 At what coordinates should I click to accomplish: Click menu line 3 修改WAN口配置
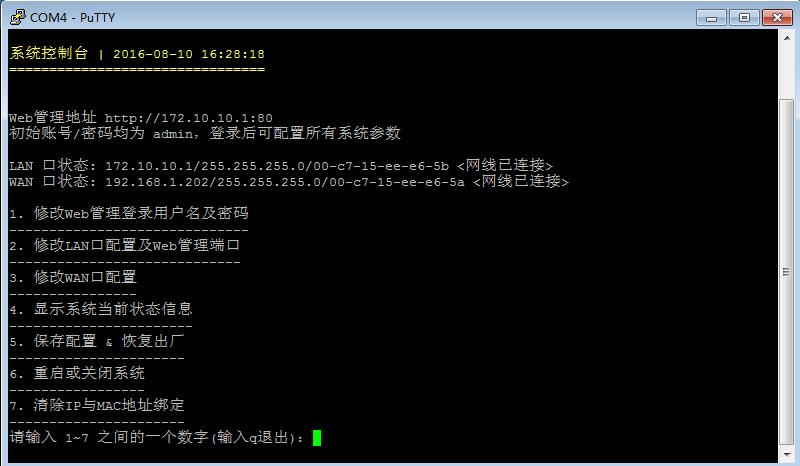click(73, 278)
